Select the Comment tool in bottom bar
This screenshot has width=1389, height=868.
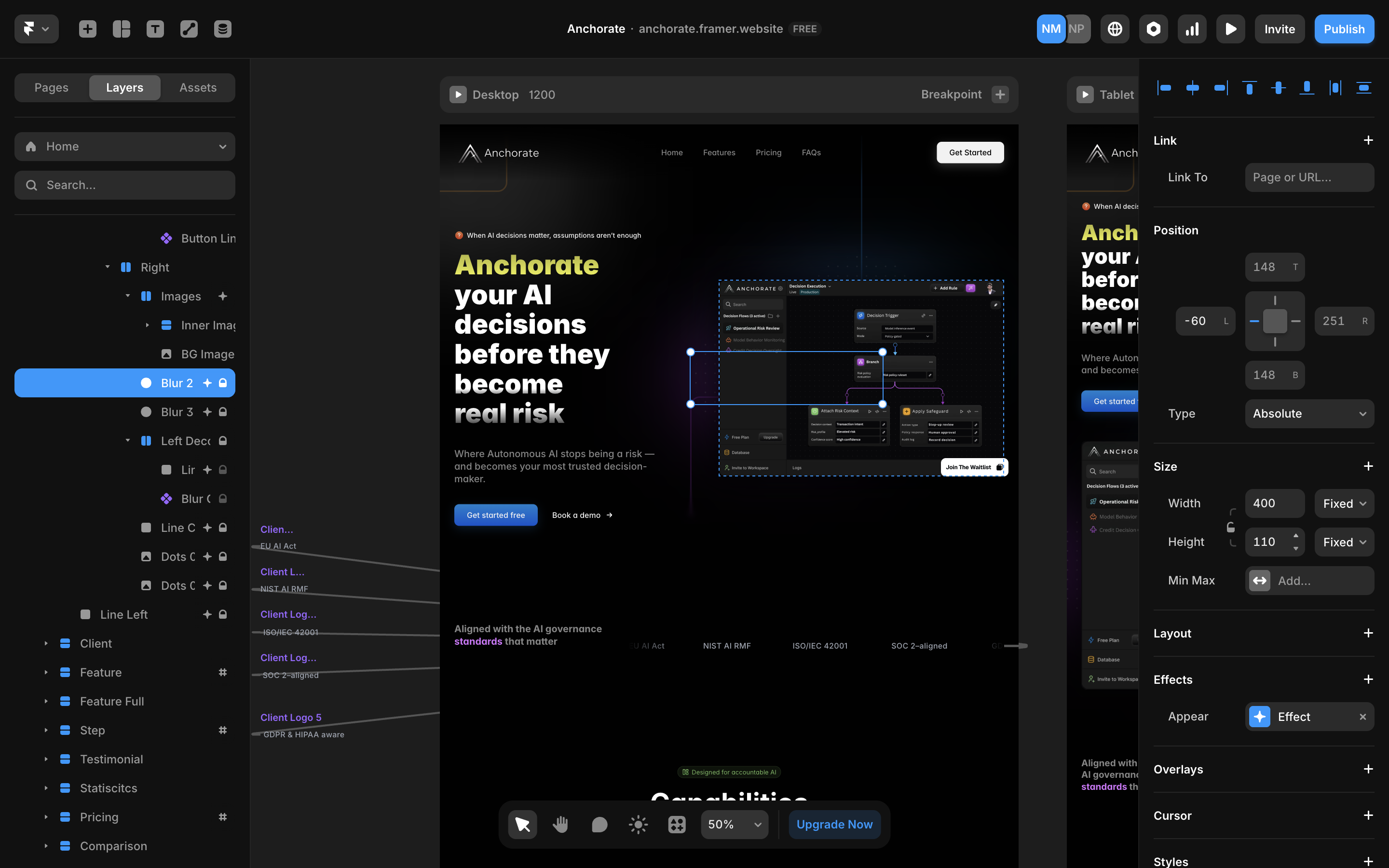click(x=599, y=825)
